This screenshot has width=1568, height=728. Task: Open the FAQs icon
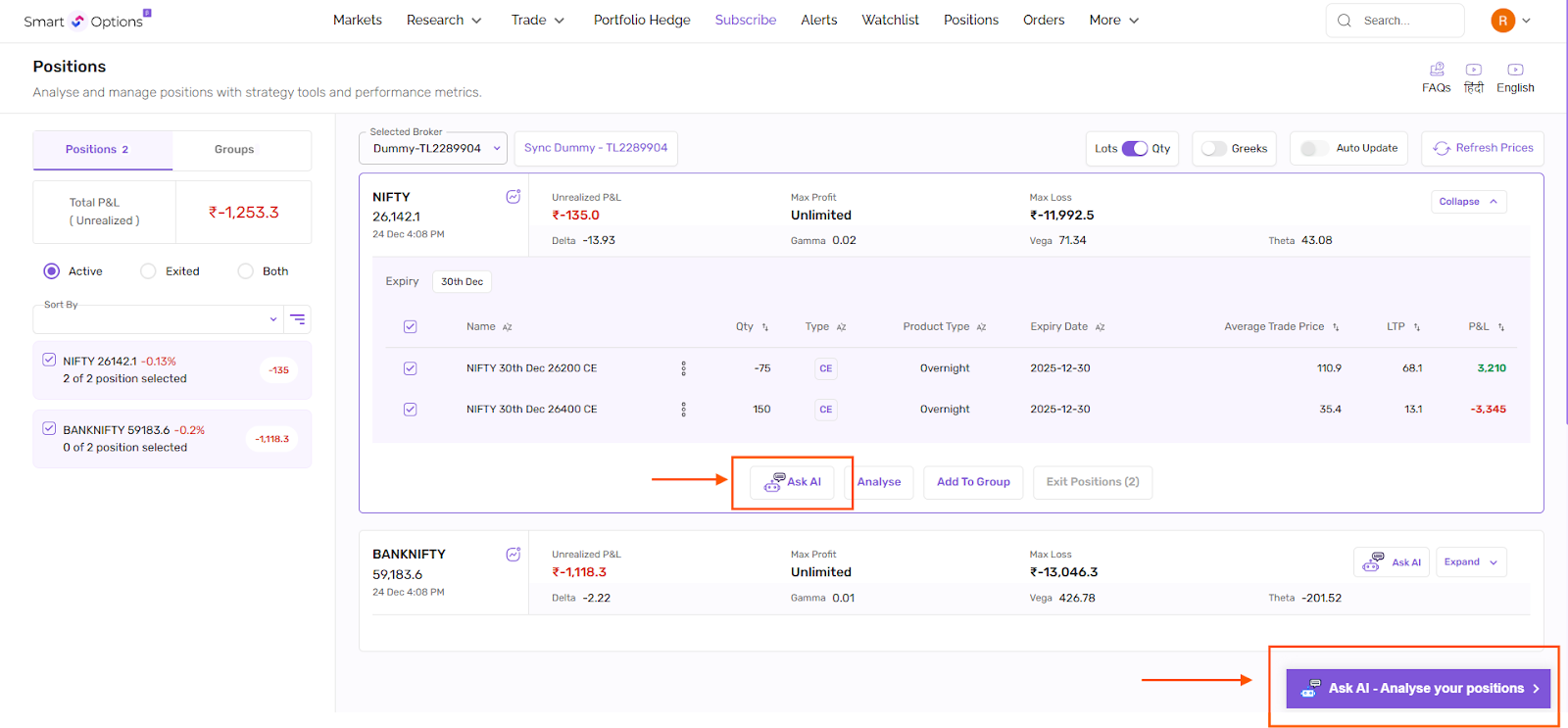pyautogui.click(x=1437, y=71)
